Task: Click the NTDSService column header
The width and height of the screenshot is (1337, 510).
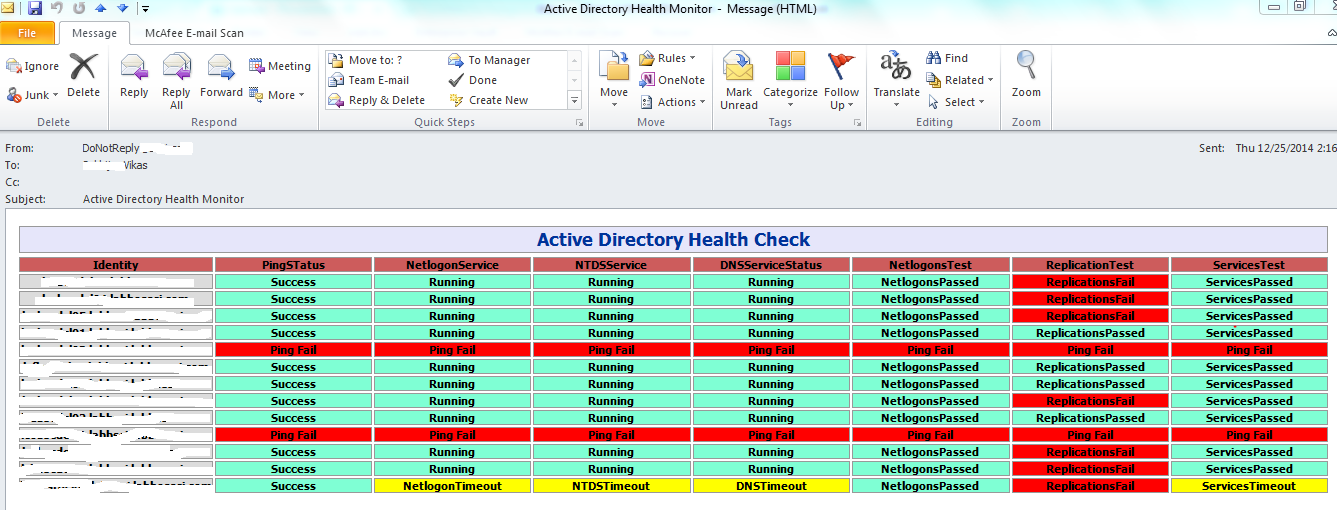Action: click(611, 265)
